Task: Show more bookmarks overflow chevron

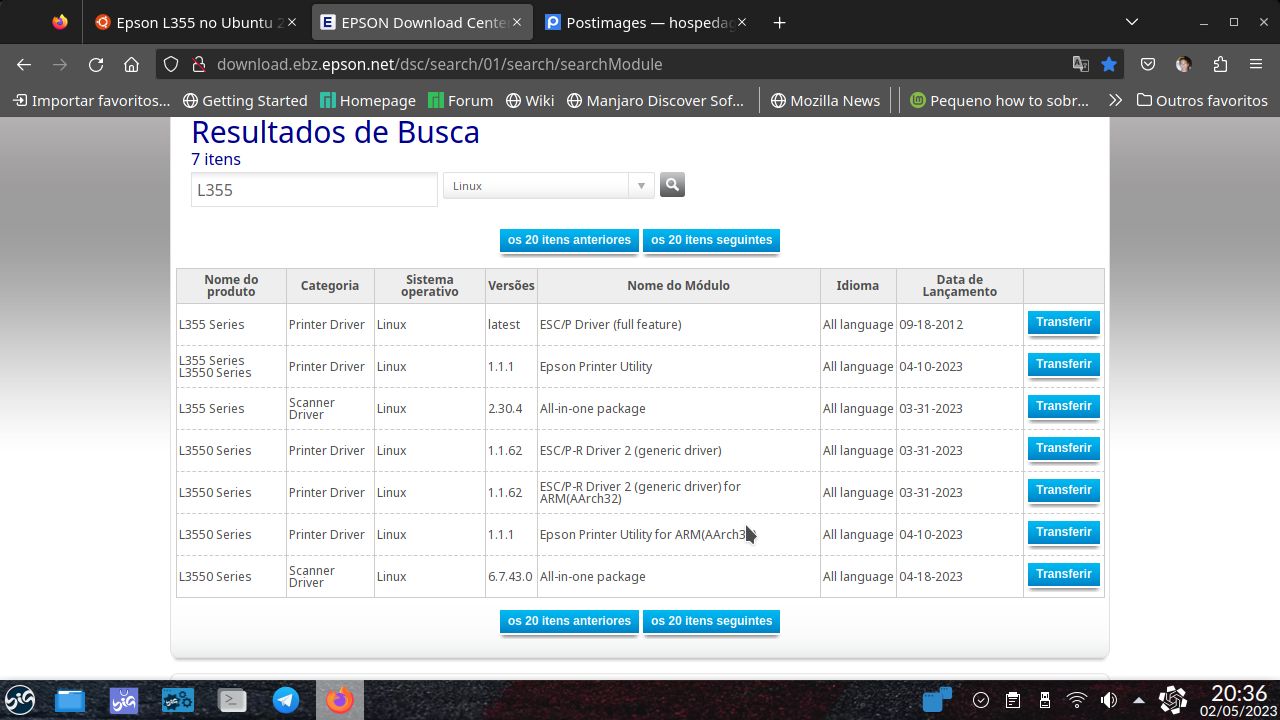Action: tap(1115, 100)
